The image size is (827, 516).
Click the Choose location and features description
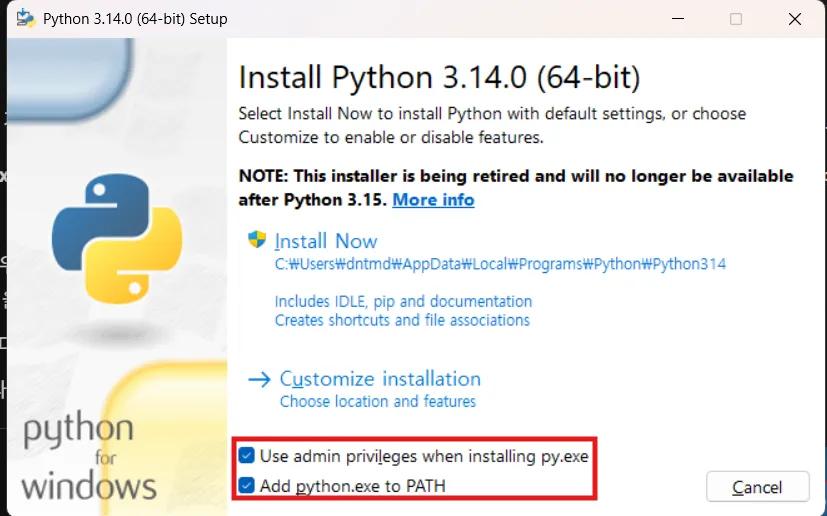point(377,402)
